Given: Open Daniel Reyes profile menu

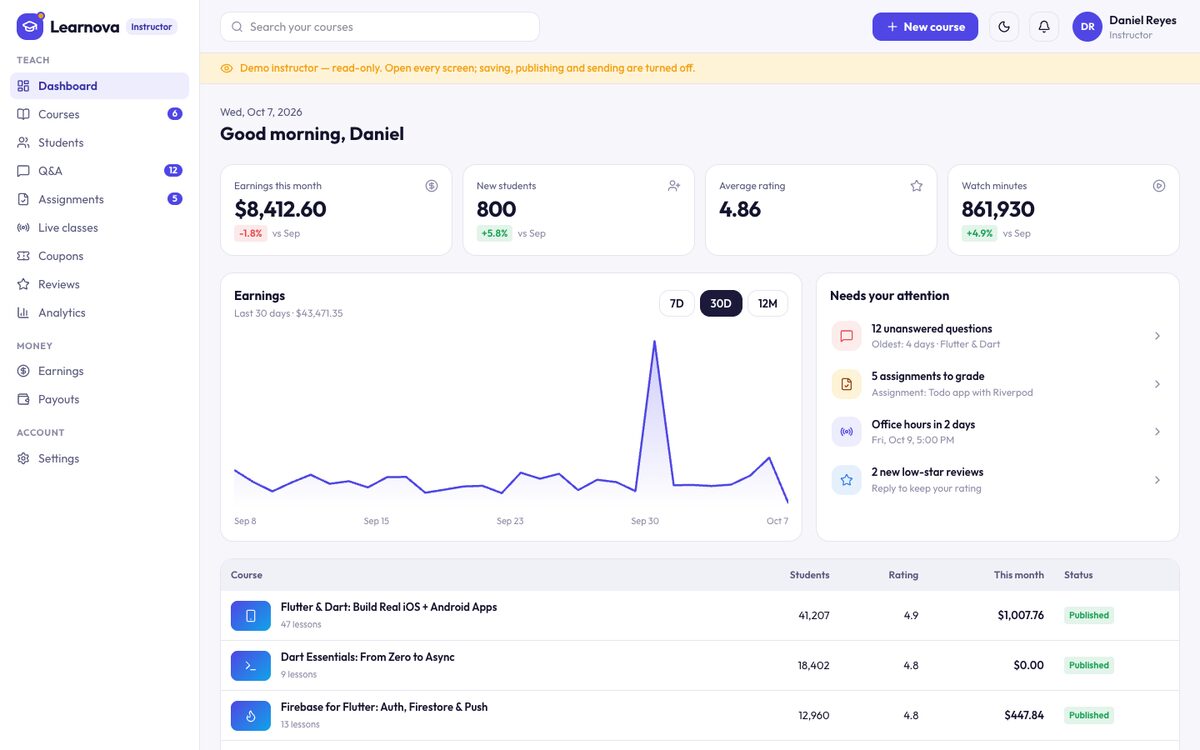Looking at the screenshot, I should click(1125, 27).
